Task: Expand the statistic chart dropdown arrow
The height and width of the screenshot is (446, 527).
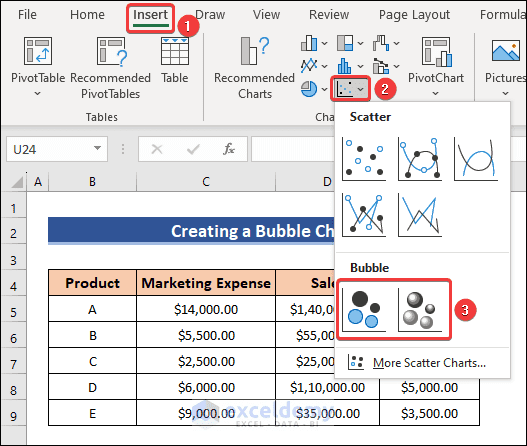Action: 360,66
